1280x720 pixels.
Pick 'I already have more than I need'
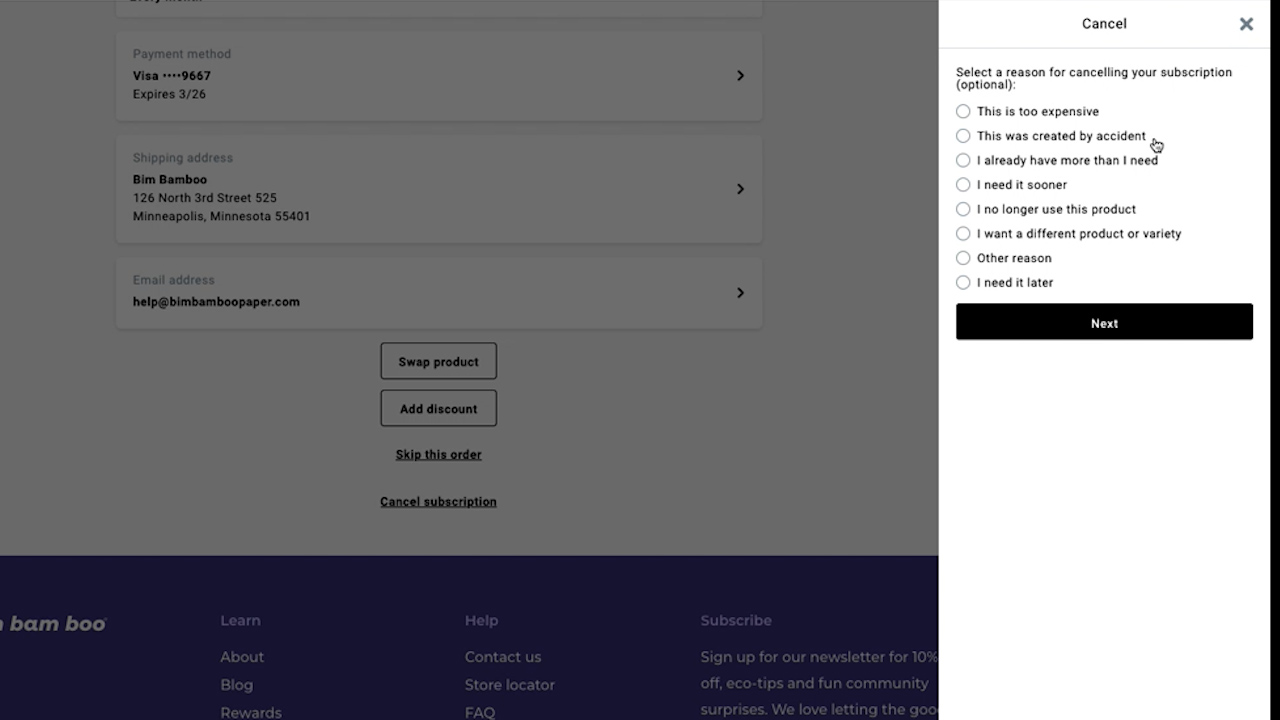(x=963, y=160)
